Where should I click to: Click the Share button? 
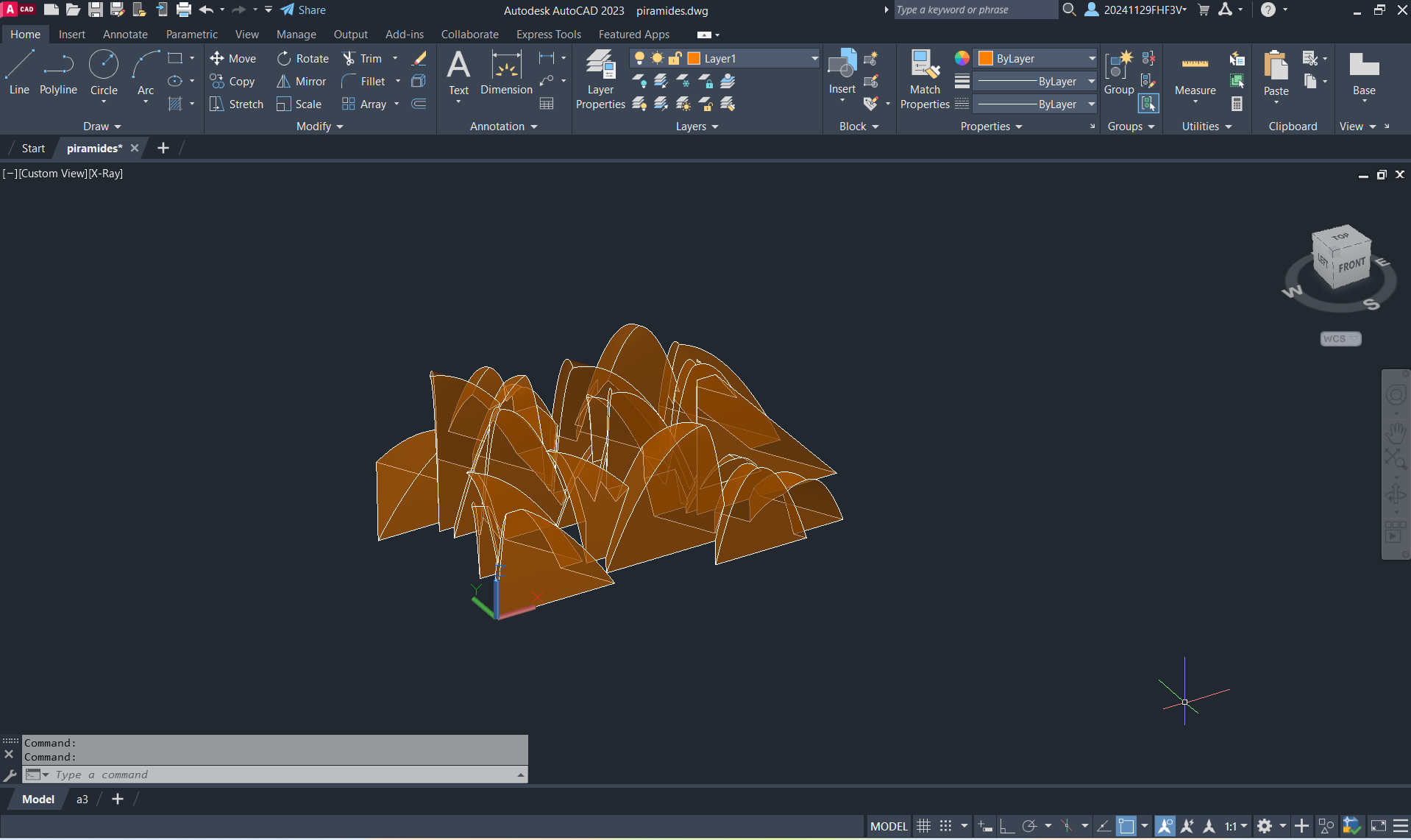click(303, 10)
